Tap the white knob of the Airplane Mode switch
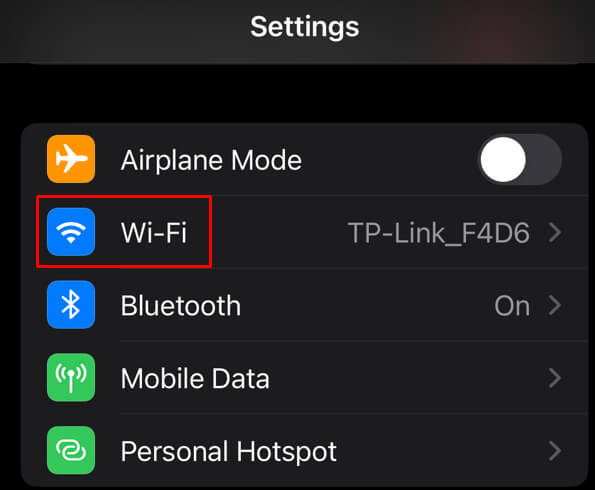 503,159
